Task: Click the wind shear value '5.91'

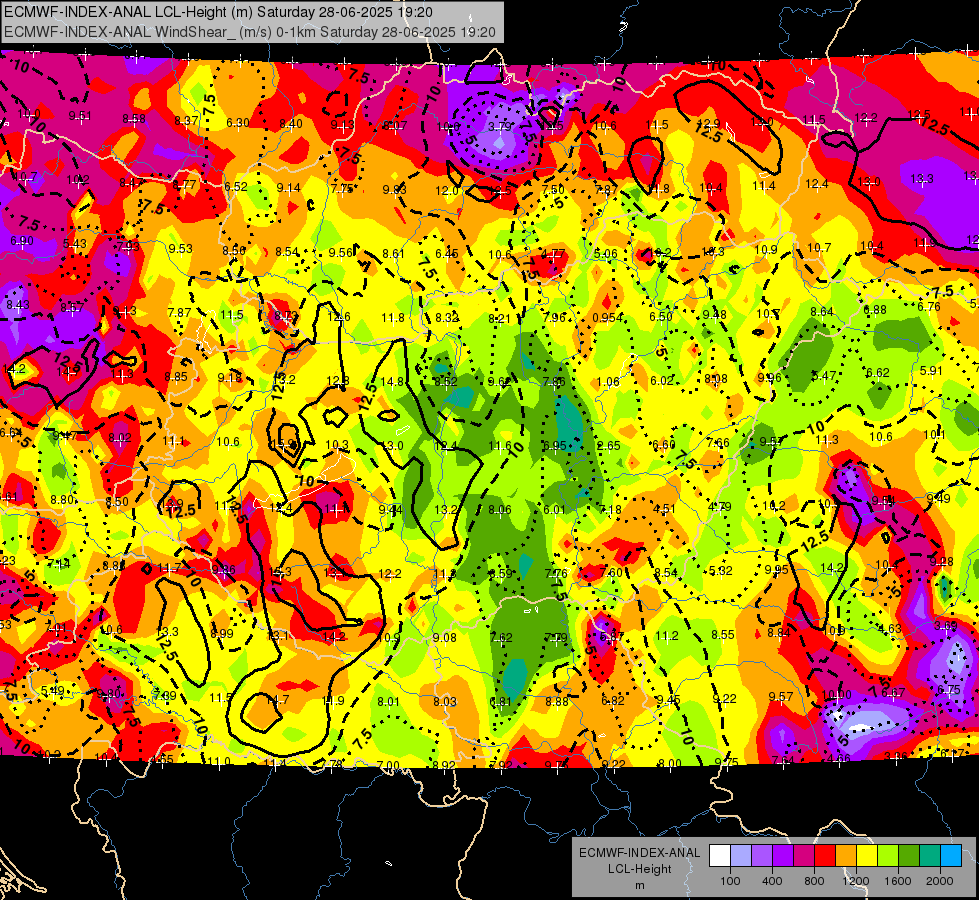Action: click(x=932, y=370)
